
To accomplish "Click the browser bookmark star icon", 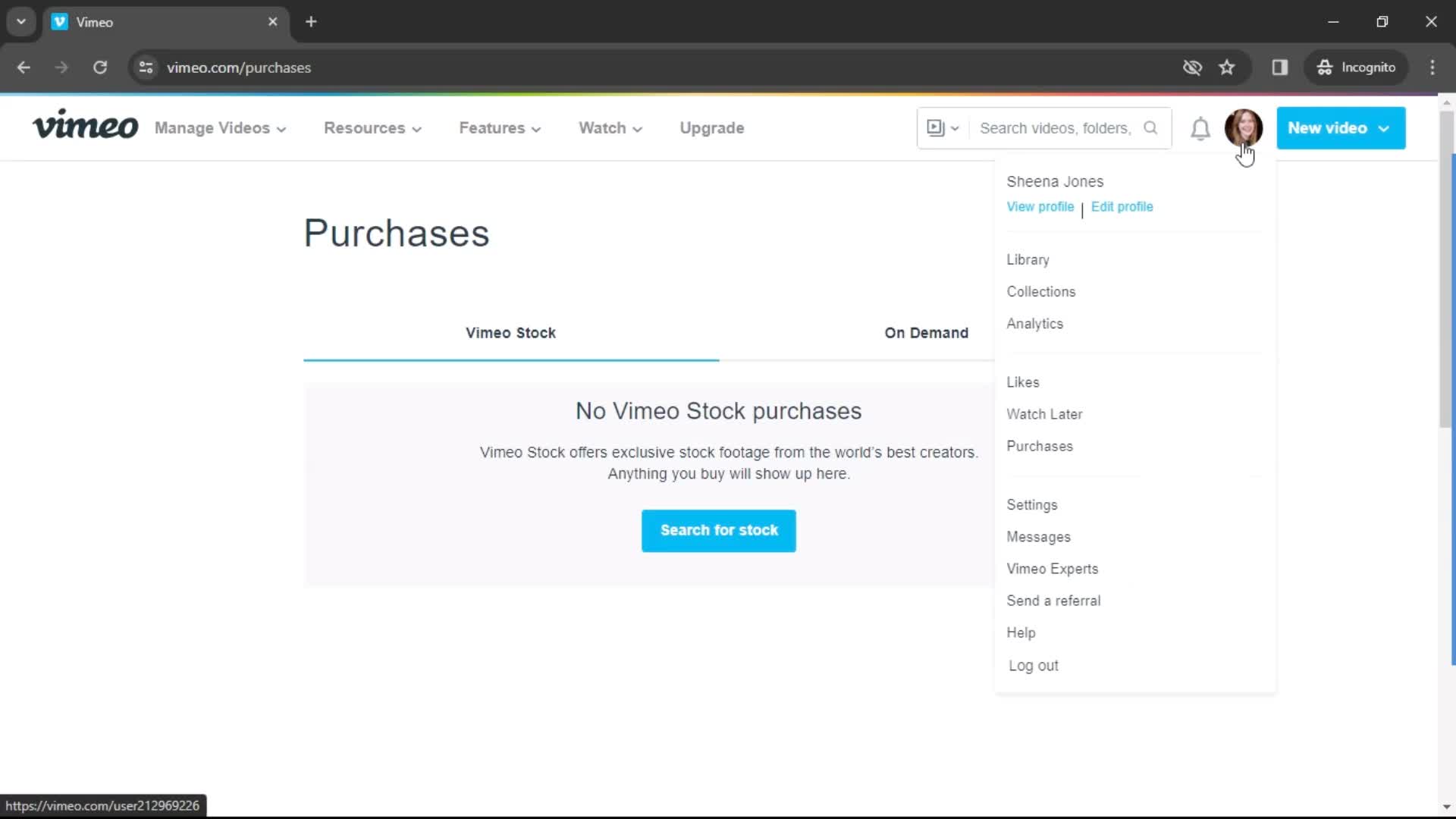I will (1228, 67).
